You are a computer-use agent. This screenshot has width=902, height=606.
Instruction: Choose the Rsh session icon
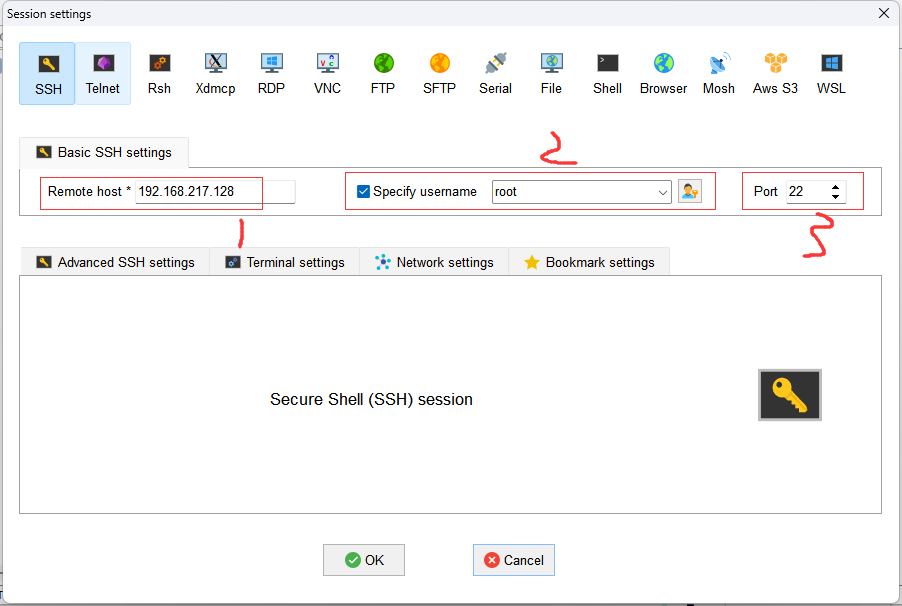coord(159,74)
